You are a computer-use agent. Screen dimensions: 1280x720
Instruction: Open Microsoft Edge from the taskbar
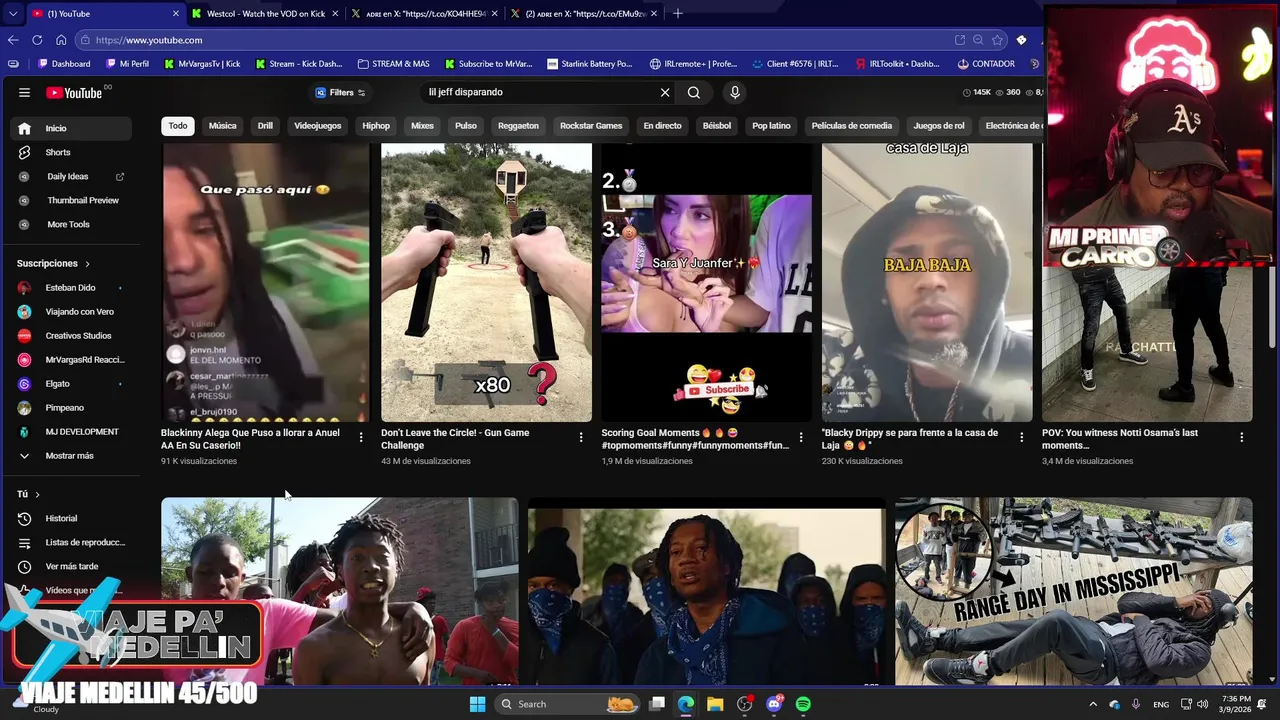[686, 704]
